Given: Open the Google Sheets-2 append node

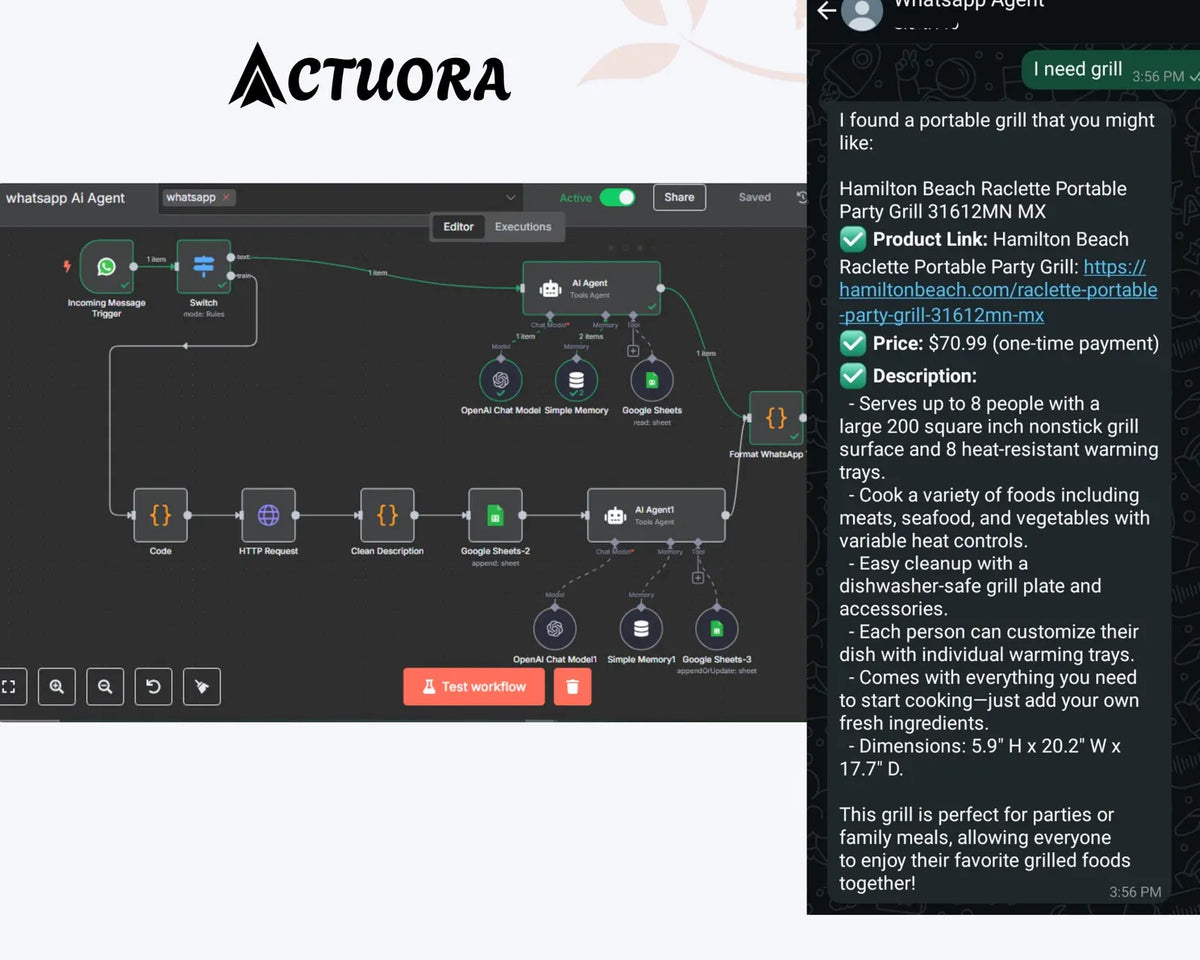Looking at the screenshot, I should [495, 515].
